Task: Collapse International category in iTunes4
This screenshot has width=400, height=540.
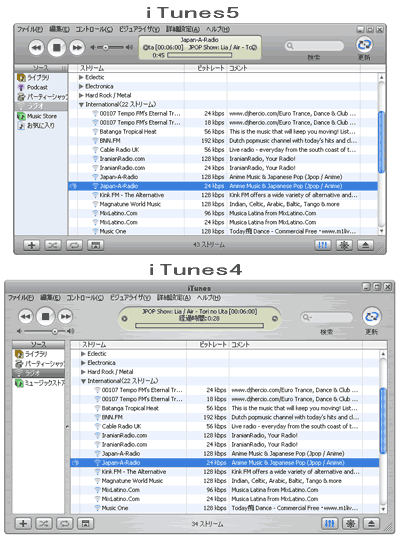Action: click(x=83, y=381)
